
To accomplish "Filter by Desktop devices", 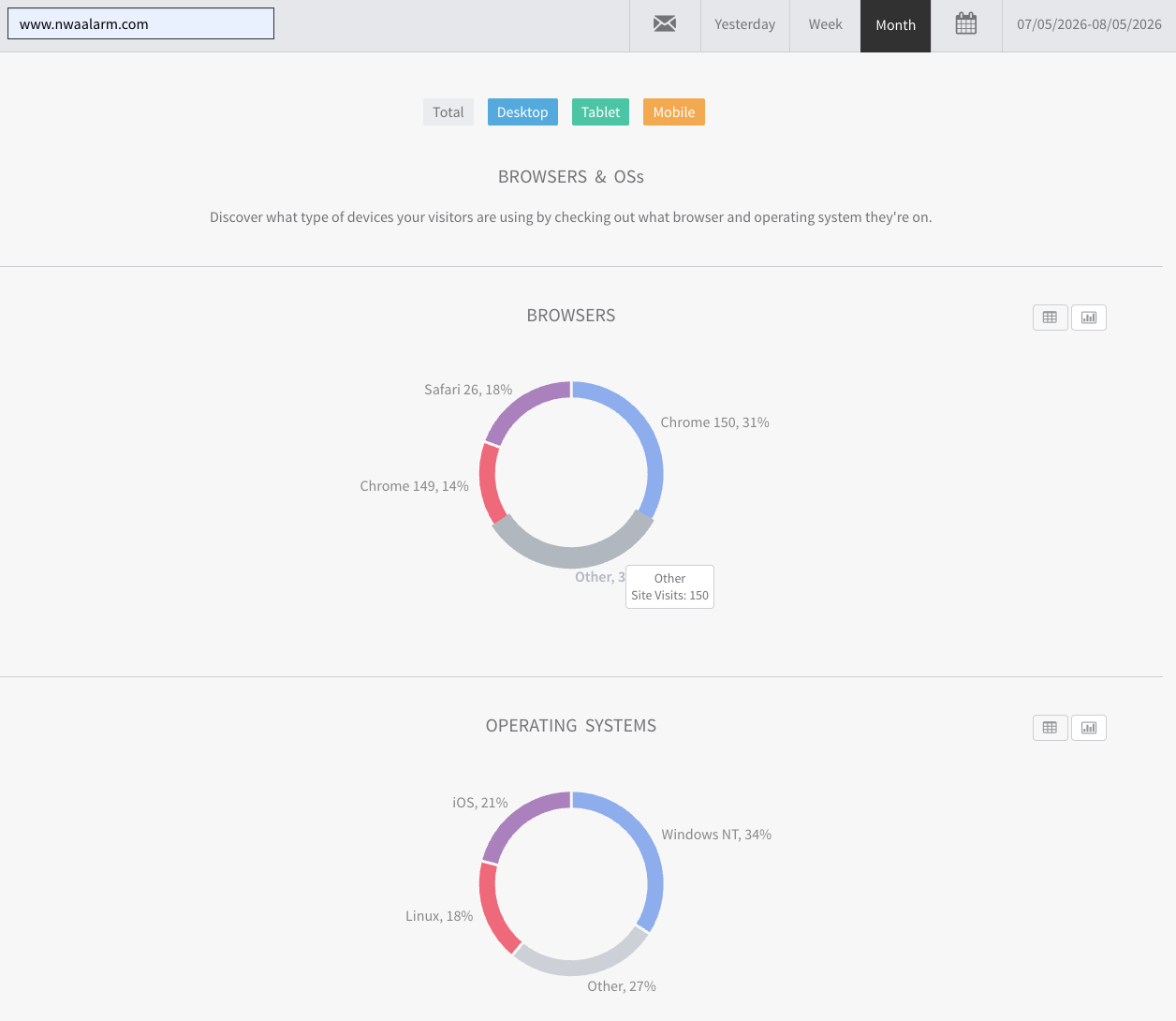I will [522, 112].
